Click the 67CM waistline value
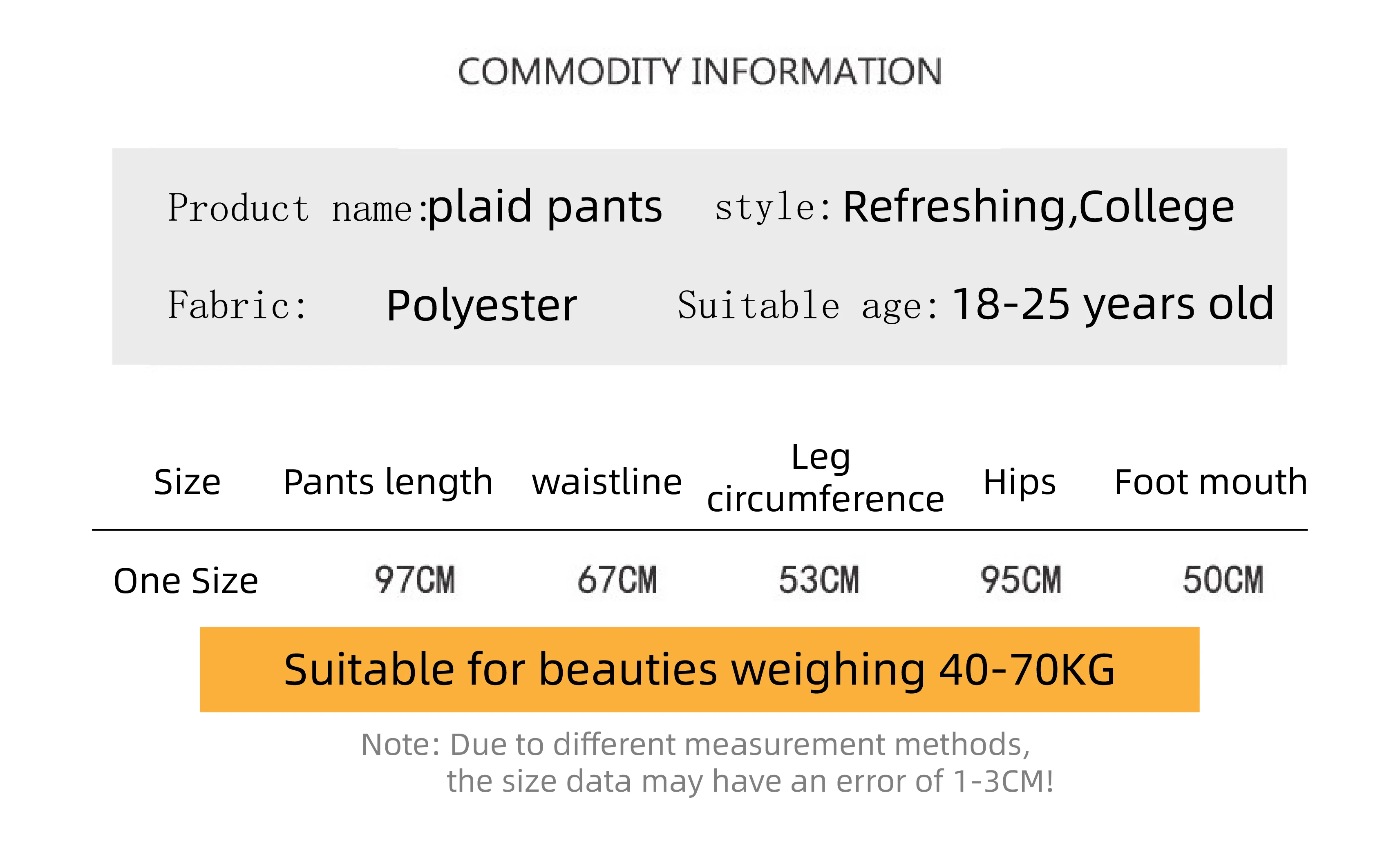 617,580
